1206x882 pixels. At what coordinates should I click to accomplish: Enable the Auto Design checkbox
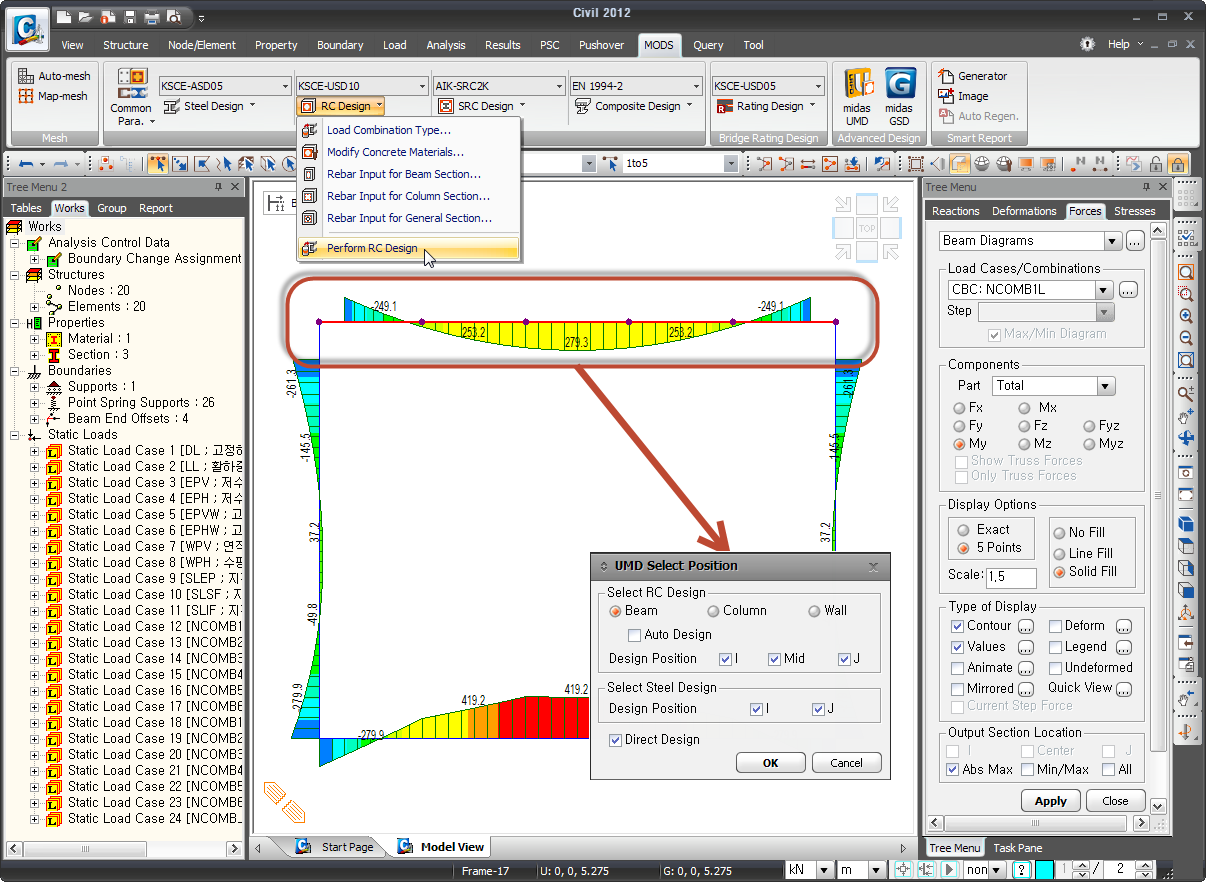tap(634, 635)
